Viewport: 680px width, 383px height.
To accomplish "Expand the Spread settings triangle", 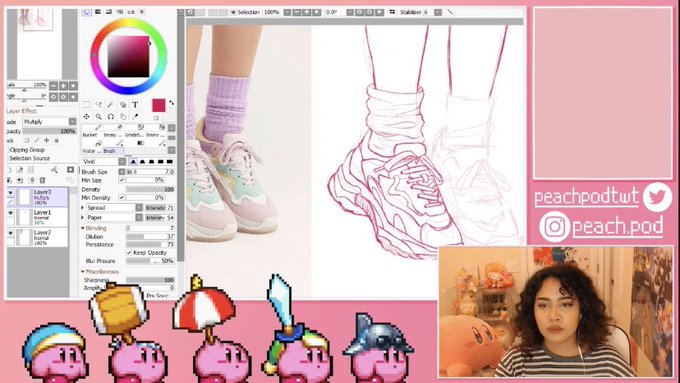I will [x=83, y=208].
